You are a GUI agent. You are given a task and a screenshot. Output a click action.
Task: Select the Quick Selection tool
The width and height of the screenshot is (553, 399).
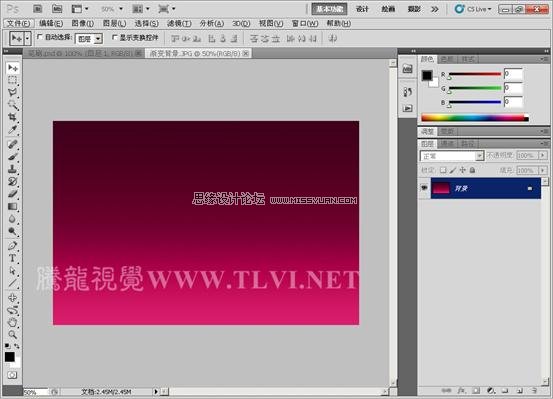[x=13, y=105]
